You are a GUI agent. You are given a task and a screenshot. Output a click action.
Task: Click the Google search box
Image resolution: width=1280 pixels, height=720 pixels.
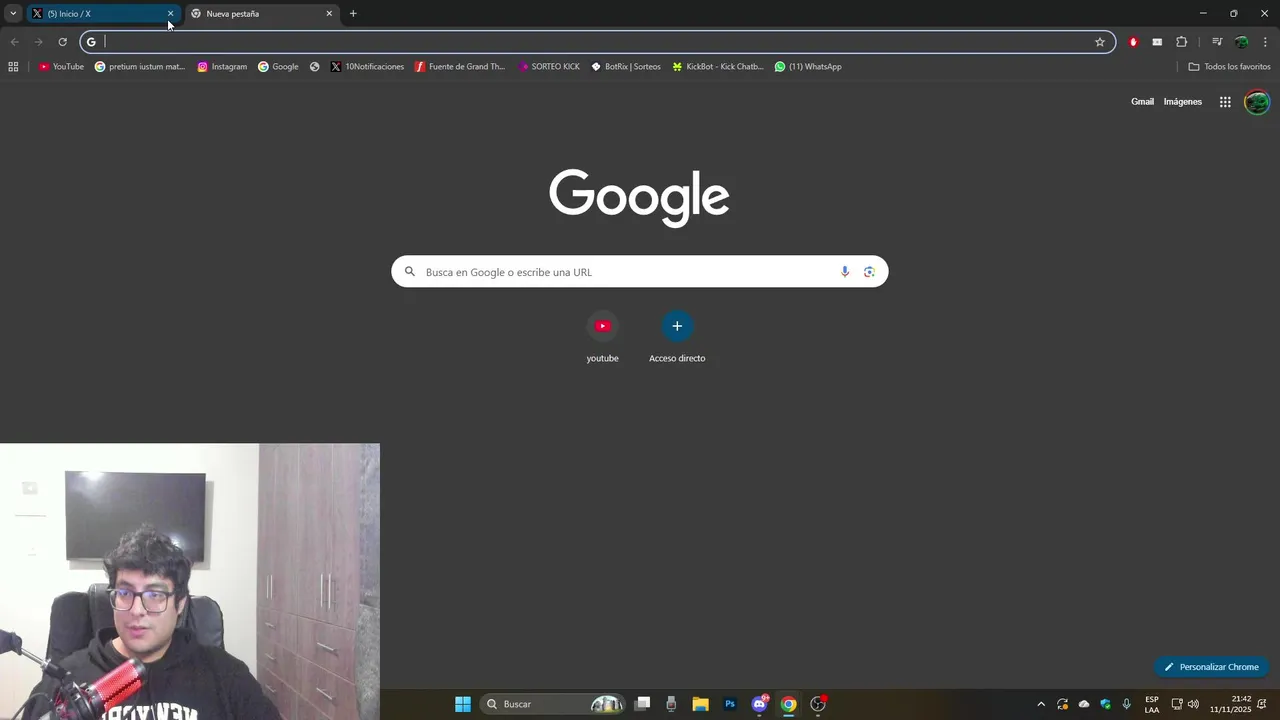pyautogui.click(x=639, y=272)
